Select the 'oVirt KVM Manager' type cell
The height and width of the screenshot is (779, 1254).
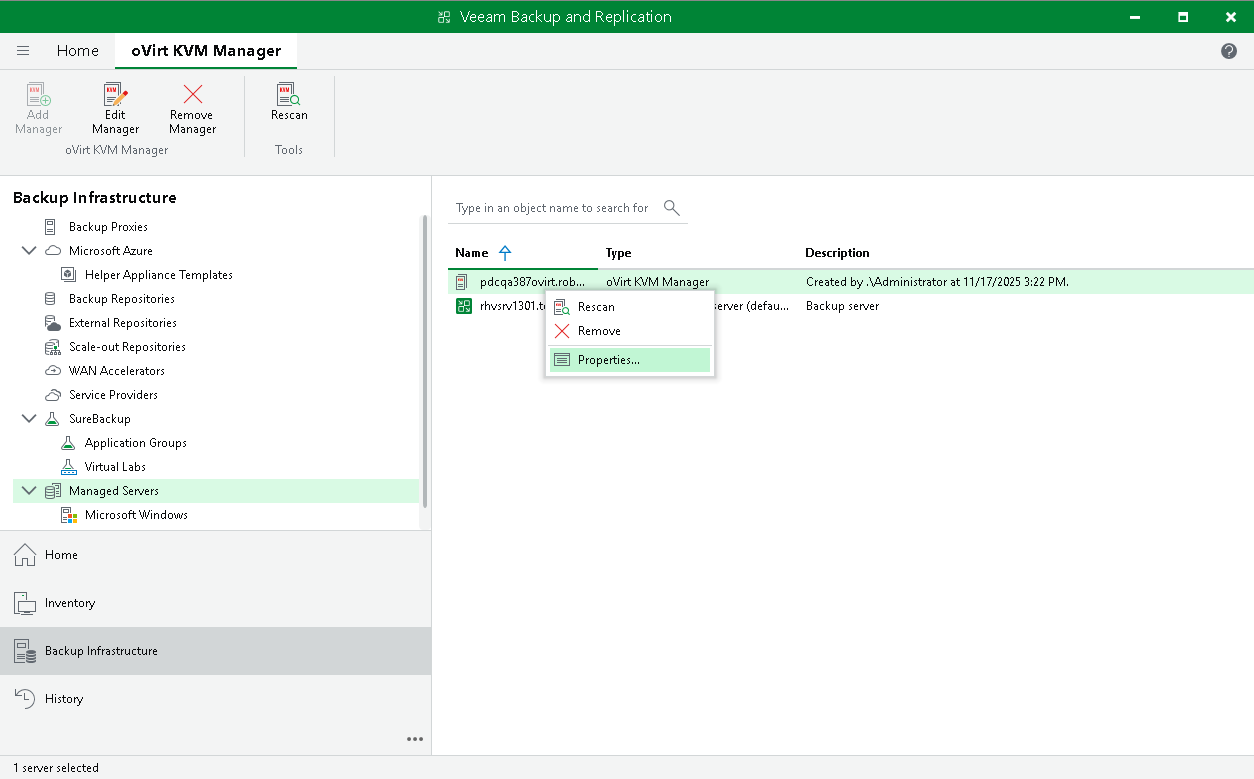pyautogui.click(x=657, y=282)
